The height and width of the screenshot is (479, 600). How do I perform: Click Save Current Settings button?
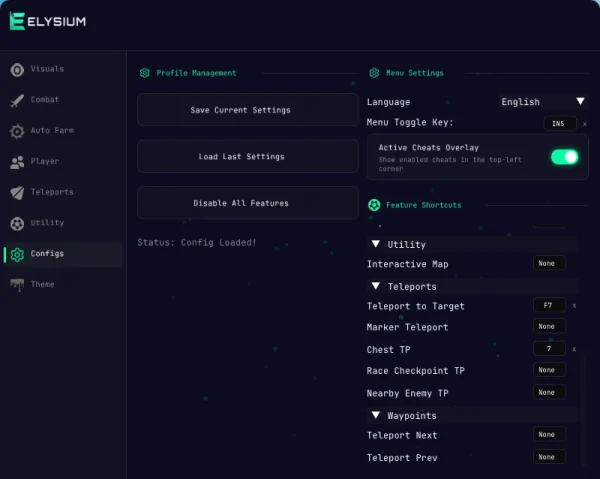click(248, 110)
